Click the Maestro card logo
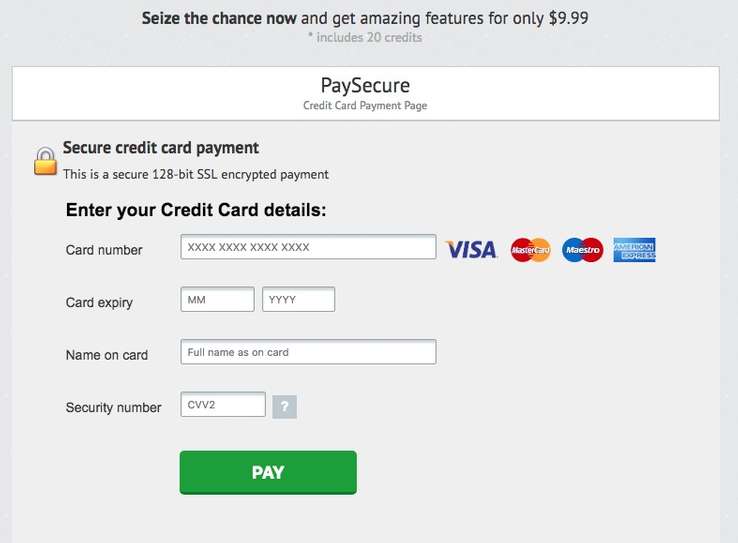Viewport: 738px width, 543px height. pyautogui.click(x=583, y=250)
